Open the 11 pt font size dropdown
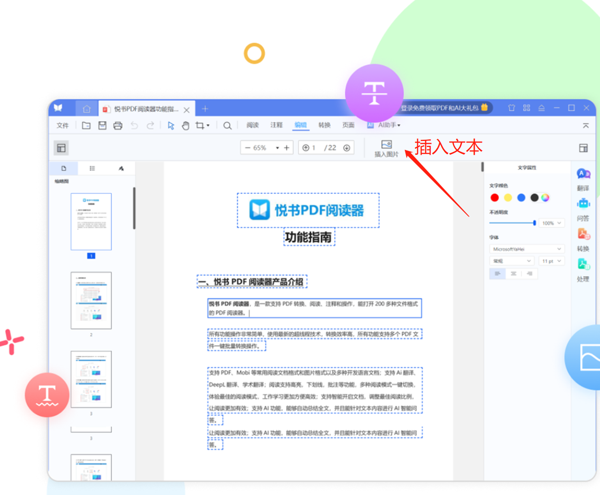 pos(550,260)
